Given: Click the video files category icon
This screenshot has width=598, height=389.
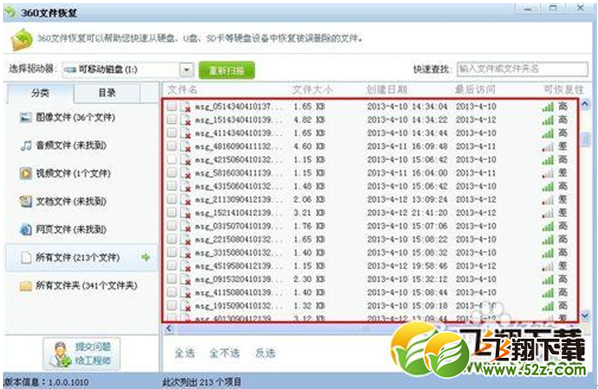Looking at the screenshot, I should click(x=26, y=174).
